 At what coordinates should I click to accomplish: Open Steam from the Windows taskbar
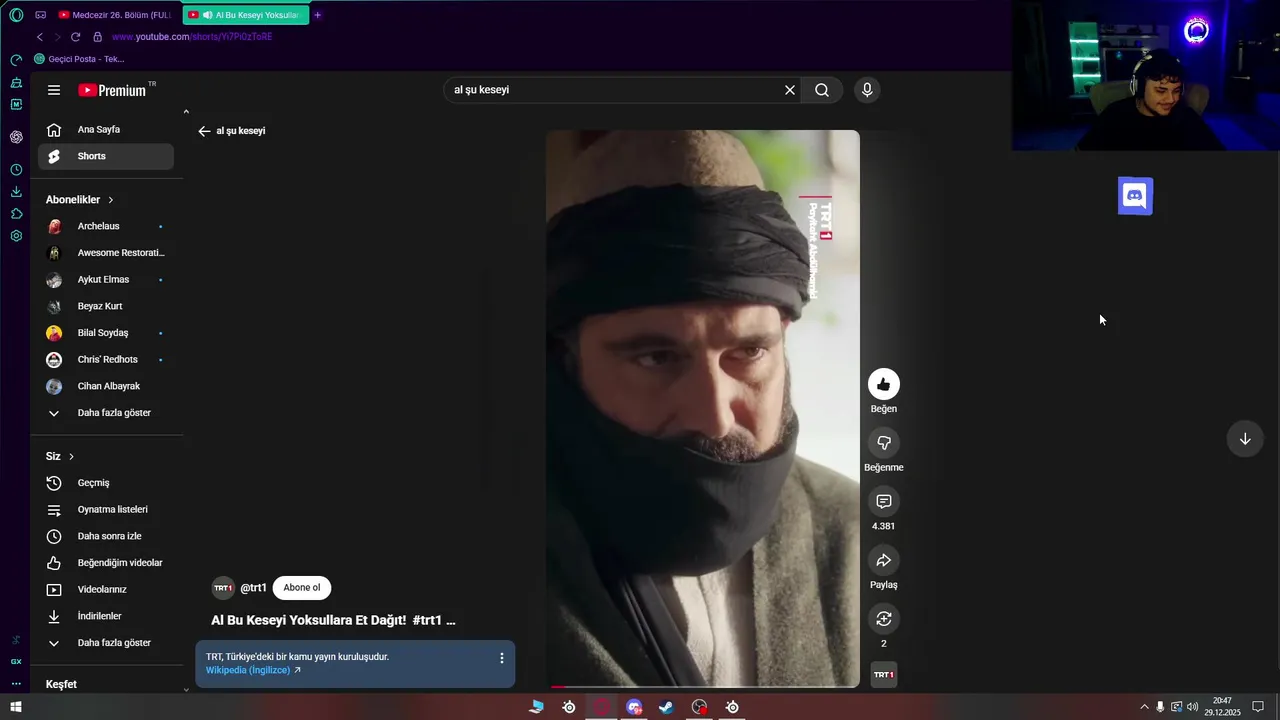pyautogui.click(x=666, y=707)
